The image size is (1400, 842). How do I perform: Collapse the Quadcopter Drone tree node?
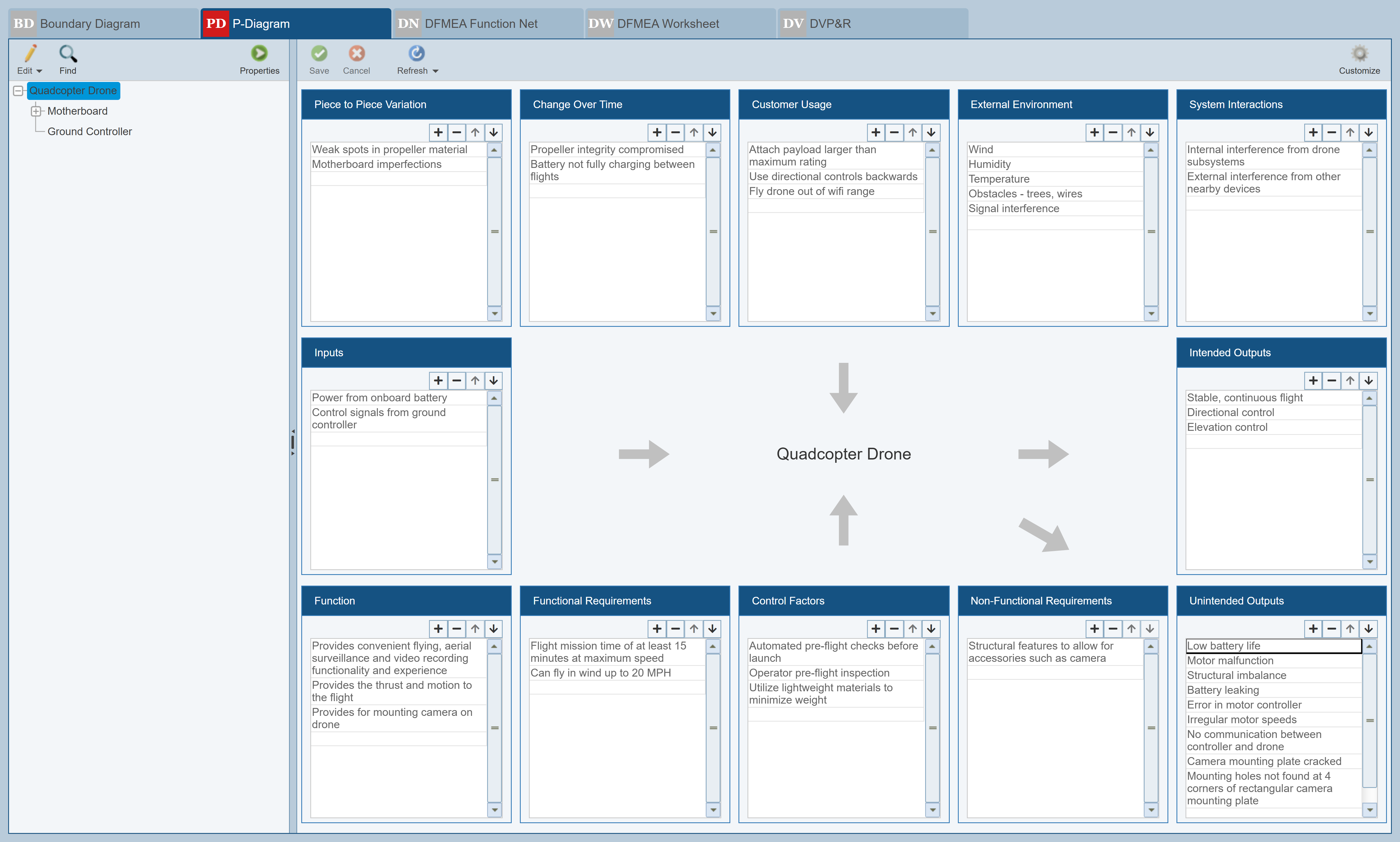click(x=18, y=91)
